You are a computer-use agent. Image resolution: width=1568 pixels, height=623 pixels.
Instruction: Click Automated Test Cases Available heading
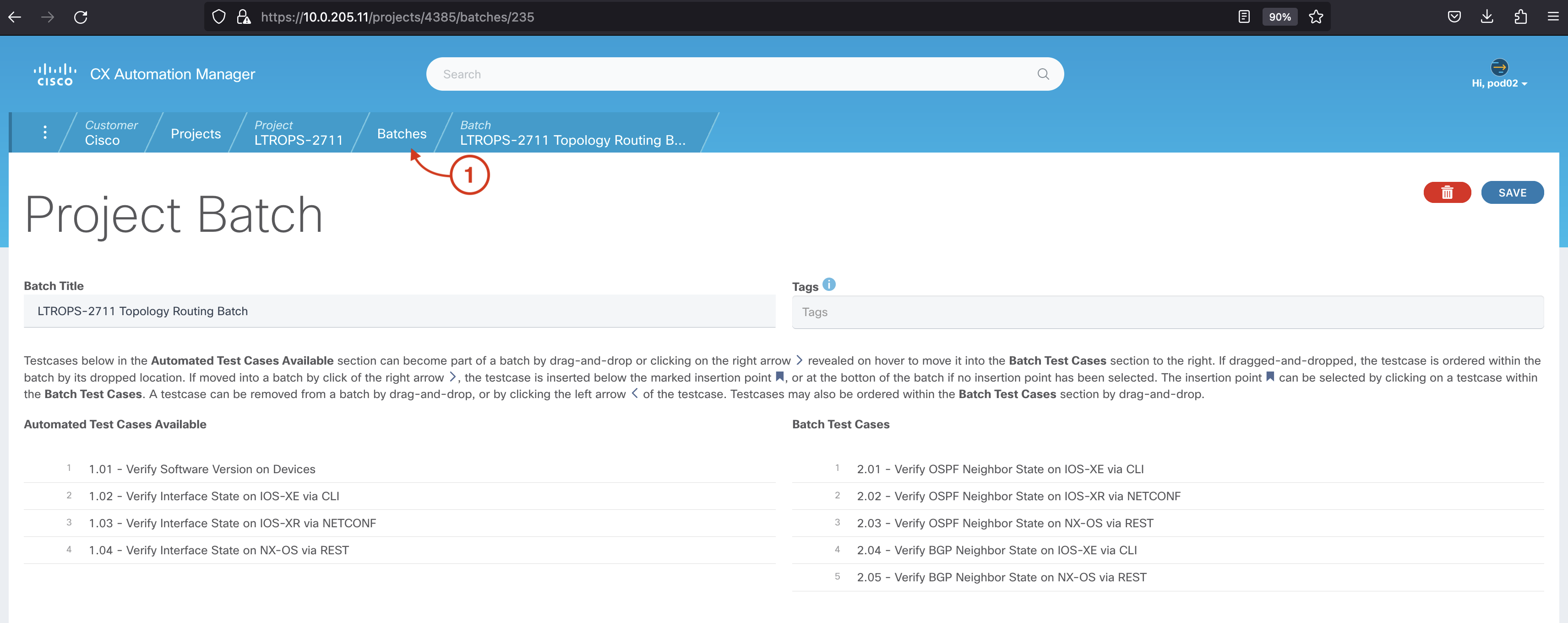115,425
